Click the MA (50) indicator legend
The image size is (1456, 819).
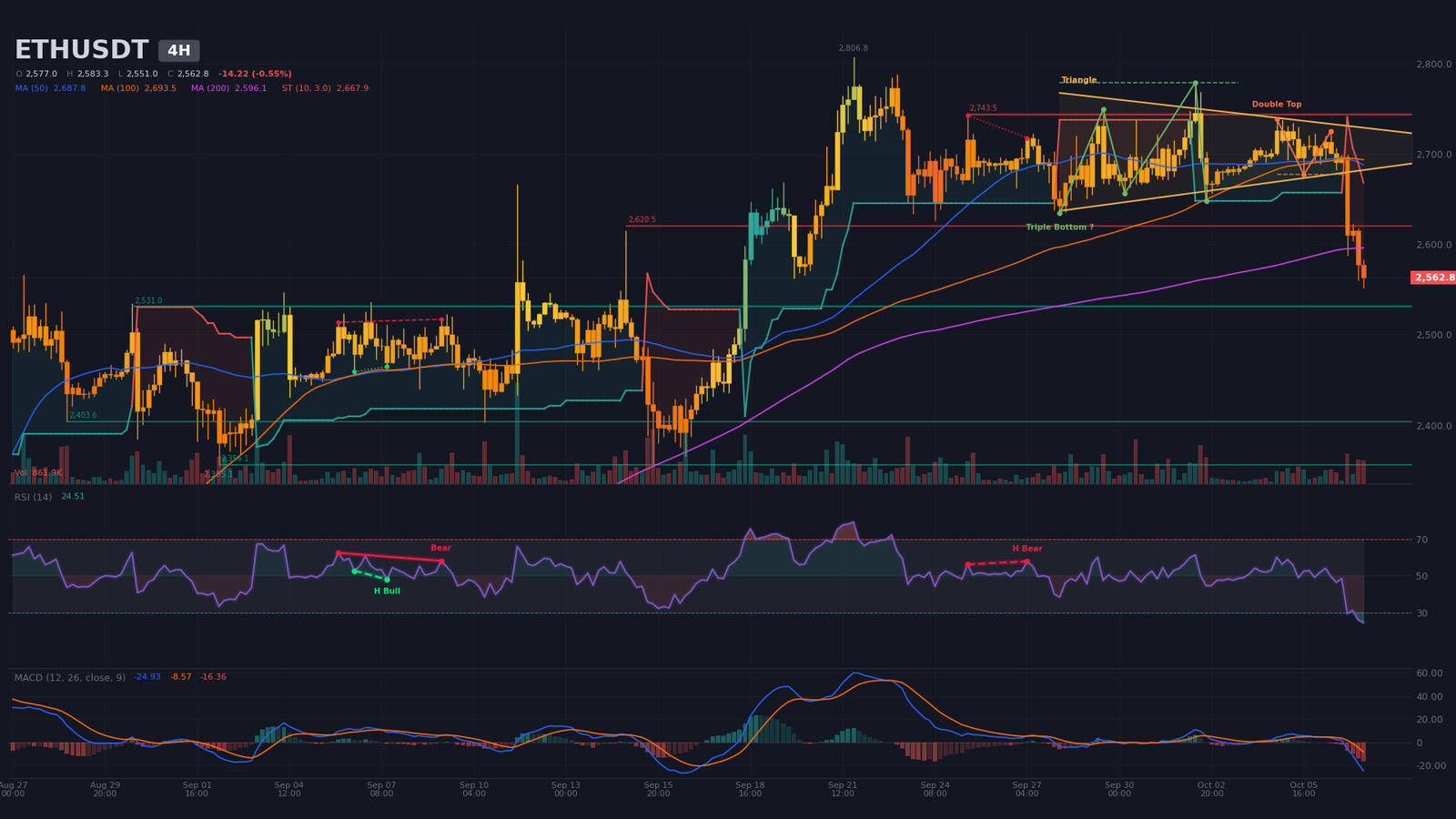[x=50, y=88]
